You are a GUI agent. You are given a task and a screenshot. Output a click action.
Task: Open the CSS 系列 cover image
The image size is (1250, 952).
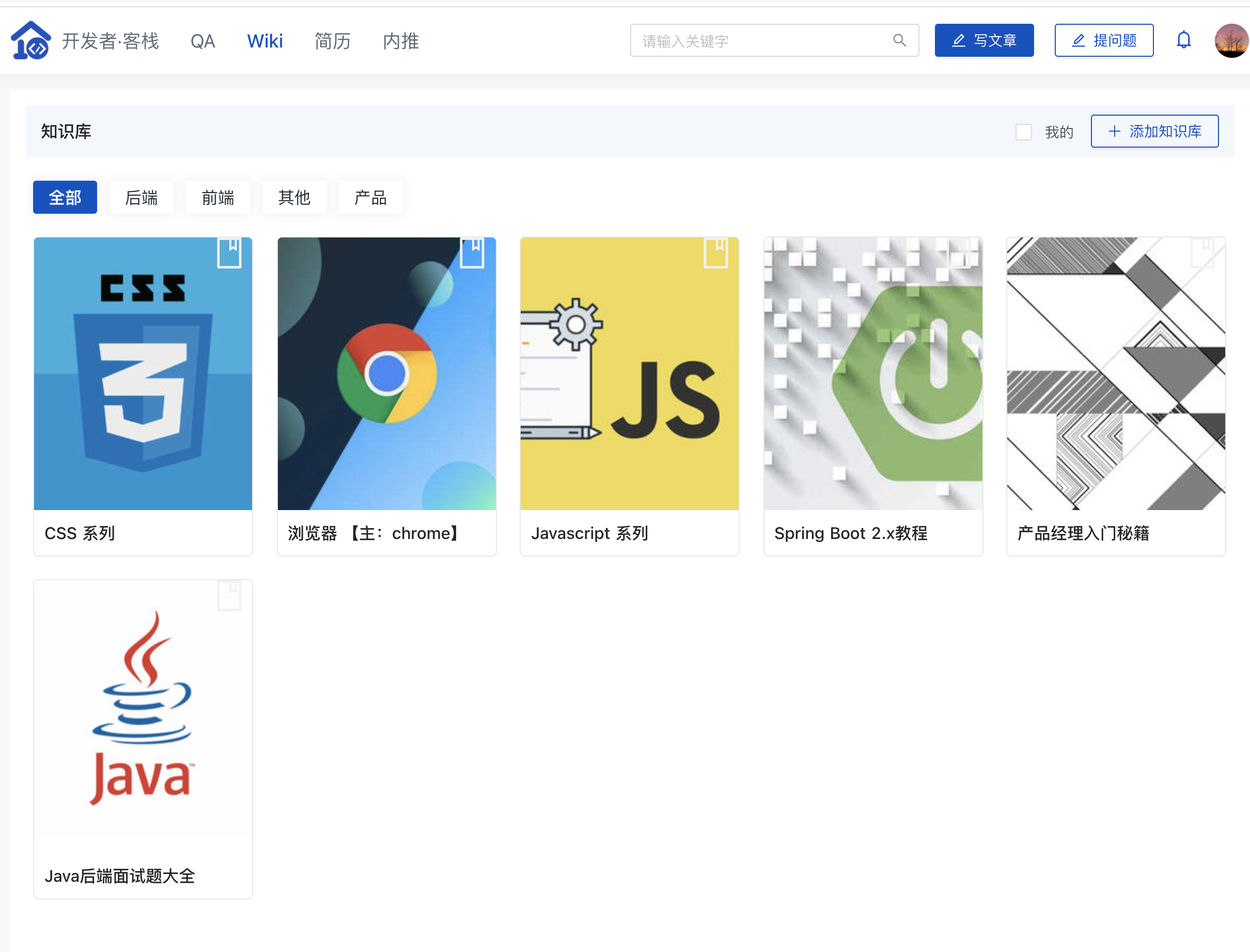click(x=143, y=373)
